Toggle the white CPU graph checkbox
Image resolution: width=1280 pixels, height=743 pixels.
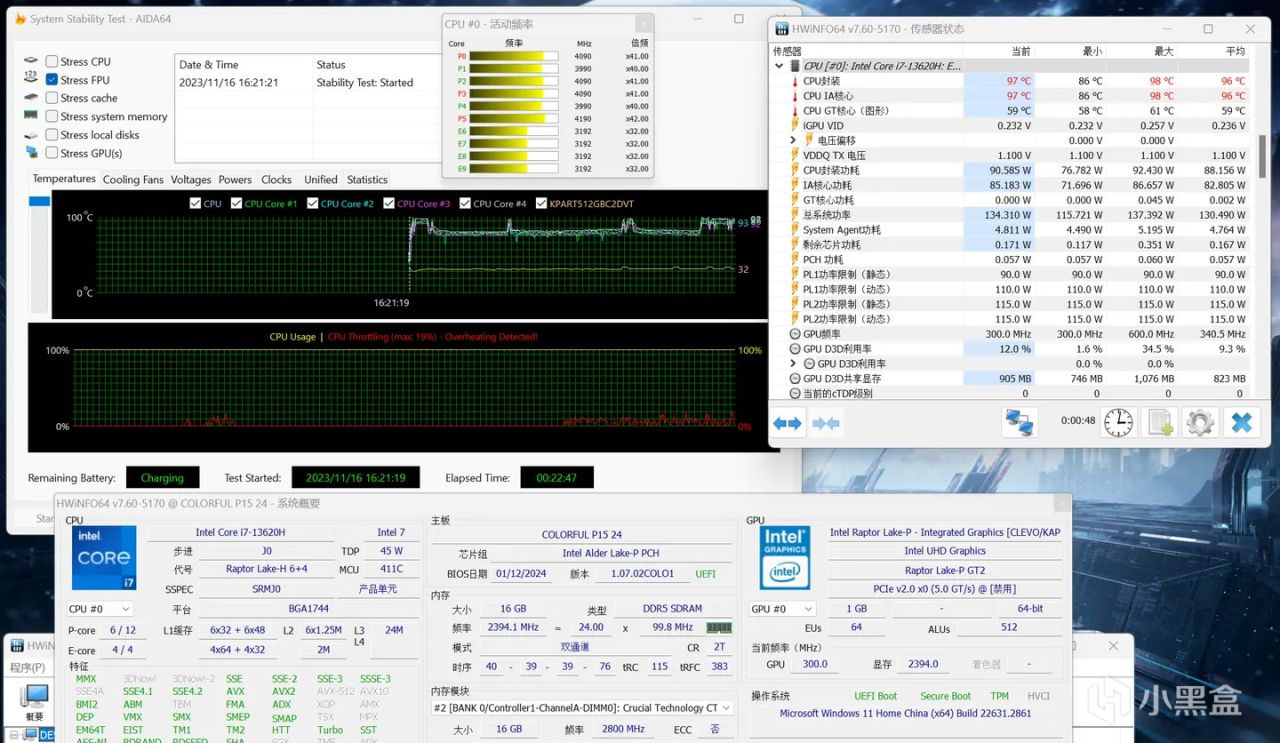[195, 203]
